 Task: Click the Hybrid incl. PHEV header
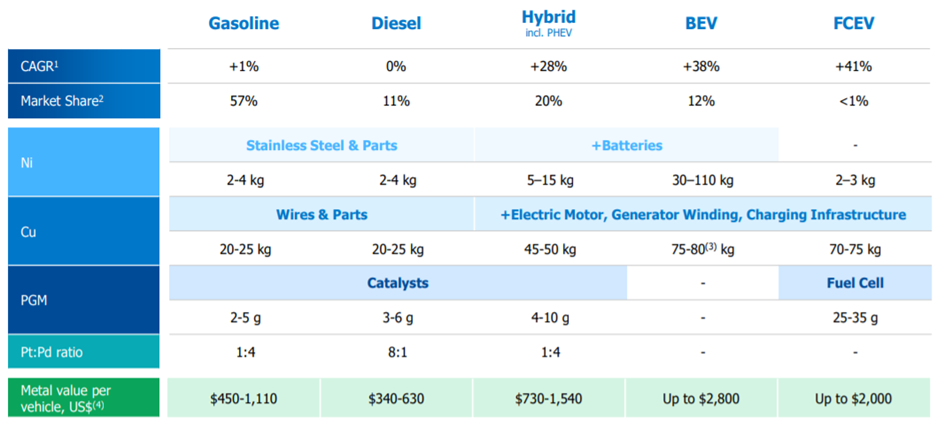point(548,20)
